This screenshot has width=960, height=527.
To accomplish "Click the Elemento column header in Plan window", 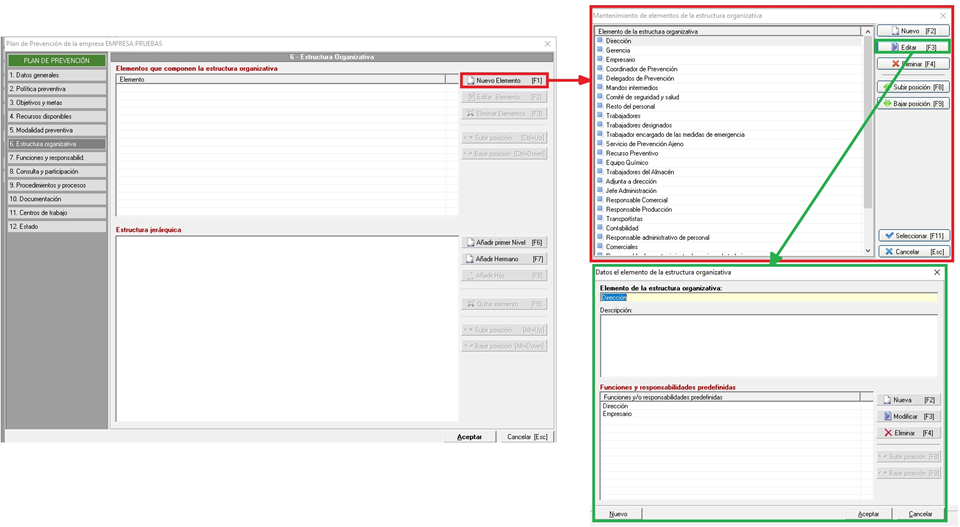I will [x=281, y=80].
